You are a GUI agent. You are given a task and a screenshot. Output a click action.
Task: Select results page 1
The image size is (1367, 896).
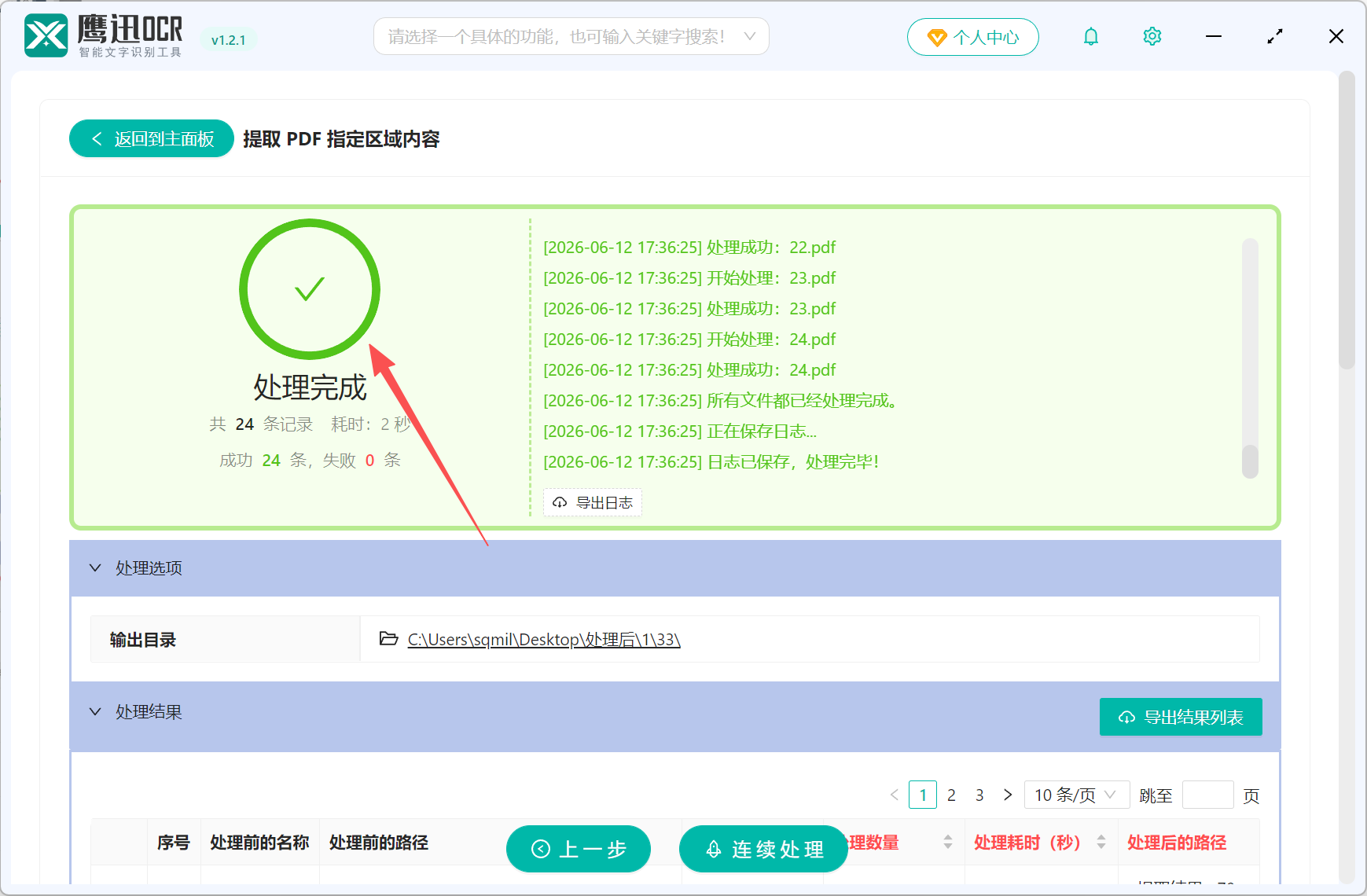(x=923, y=795)
